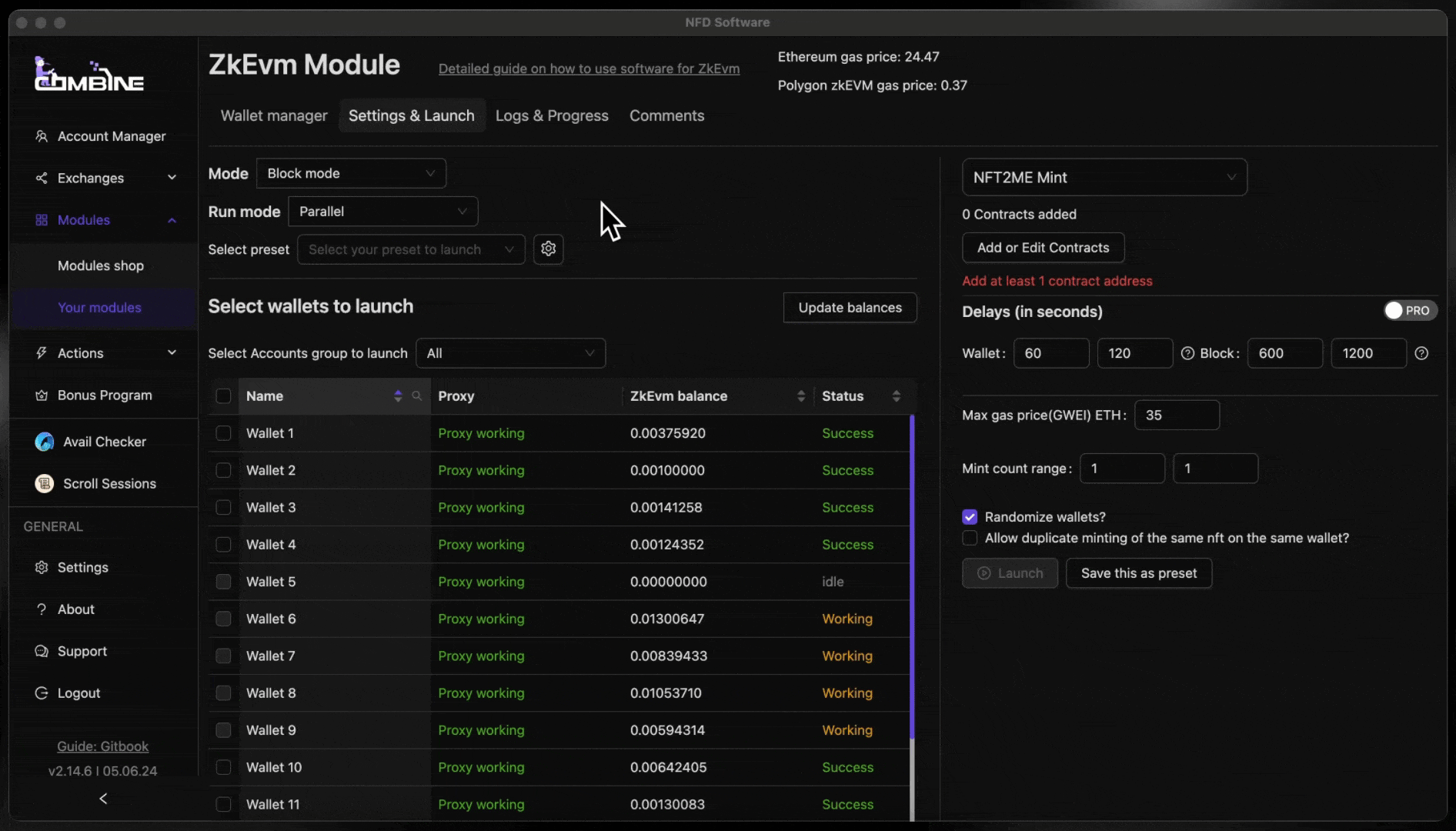The image size is (1456, 831).
Task: Switch to the Logs & Progress tab
Action: [x=552, y=115]
